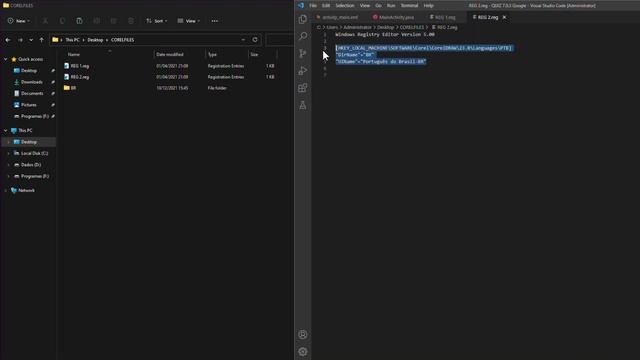Screen dimensions: 640x360
Task: Expand Dados (D:) drive in navigation pane
Action: (9, 165)
